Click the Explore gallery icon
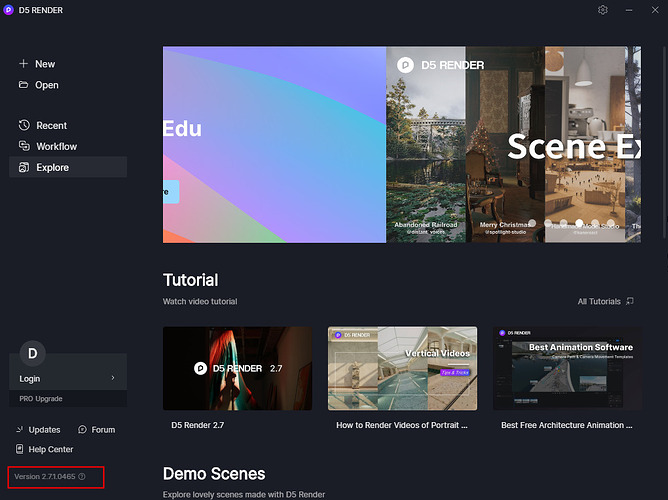This screenshot has width=668, height=500. pyautogui.click(x=24, y=167)
